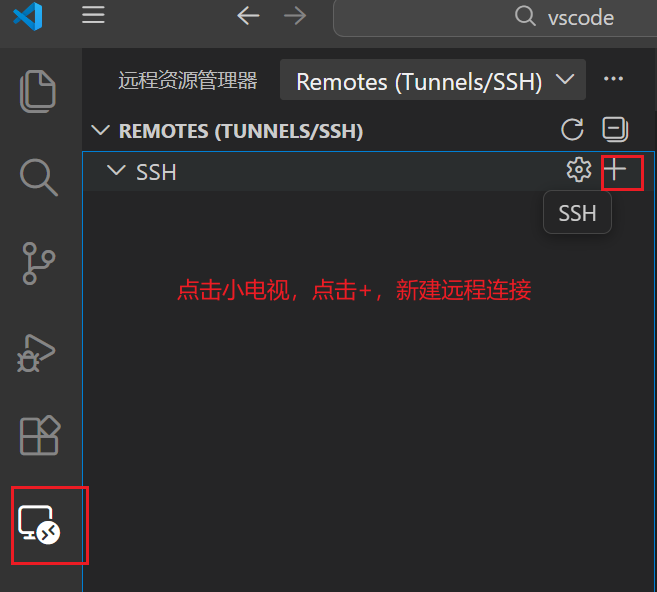657x592 pixels.
Task: Open SSH config via gear icon
Action: click(579, 170)
